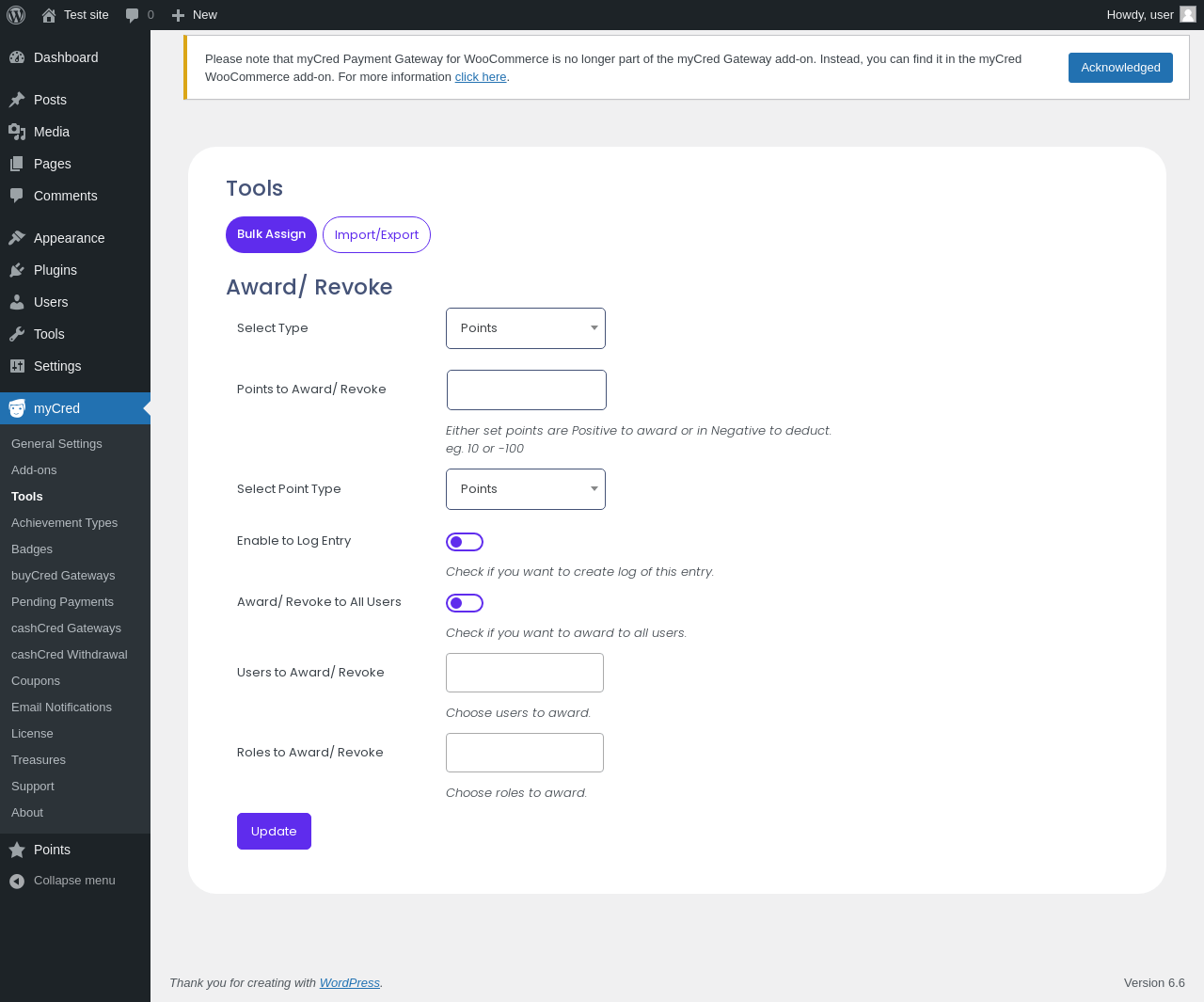
Task: Open cashCred Withdrawal submenu item
Action: [x=69, y=655]
